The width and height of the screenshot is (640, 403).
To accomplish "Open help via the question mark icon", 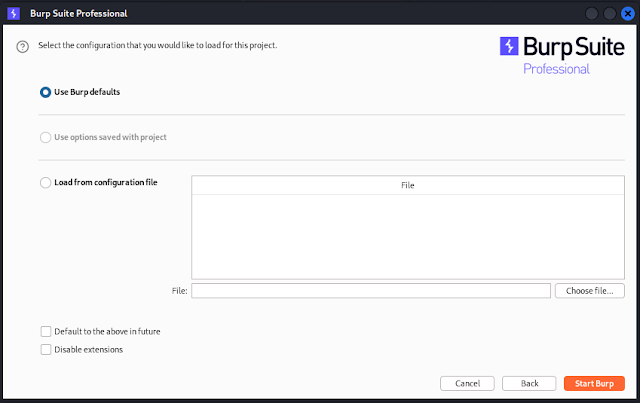I will (23, 46).
